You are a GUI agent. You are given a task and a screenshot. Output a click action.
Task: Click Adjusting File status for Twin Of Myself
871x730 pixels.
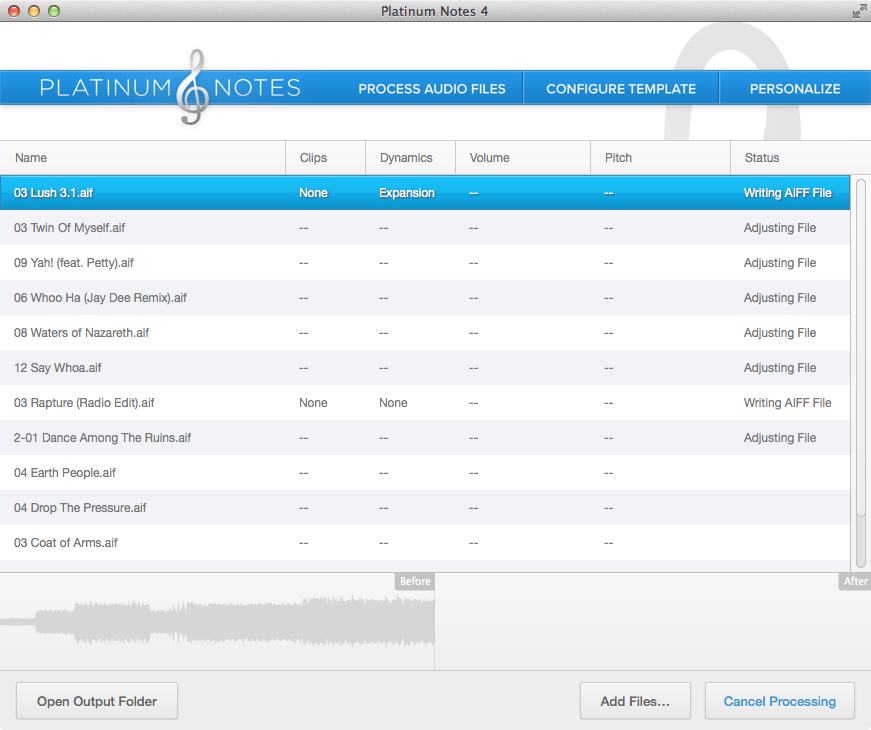click(780, 228)
